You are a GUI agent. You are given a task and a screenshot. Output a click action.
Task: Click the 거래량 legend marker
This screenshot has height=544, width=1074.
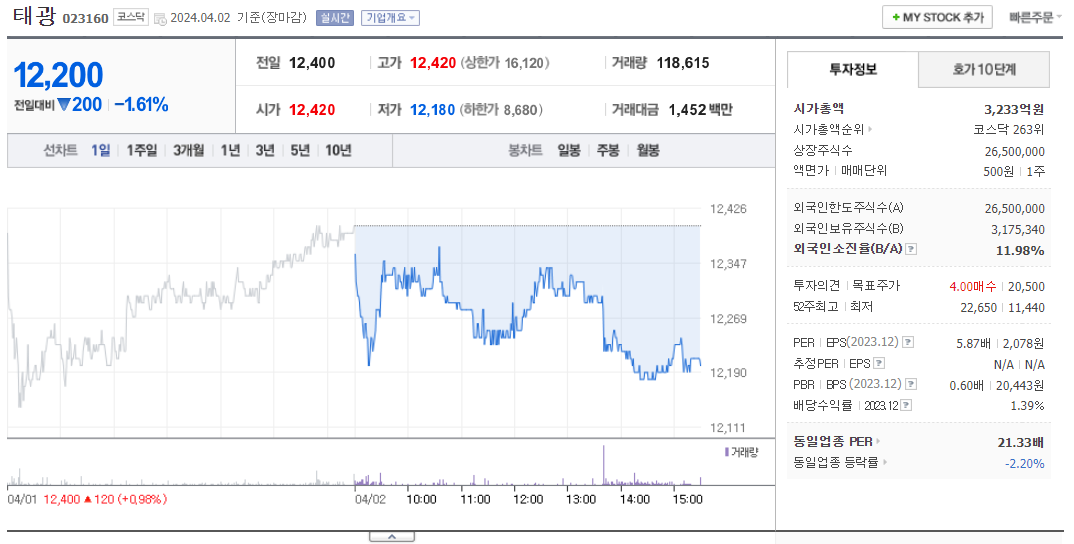tap(727, 452)
